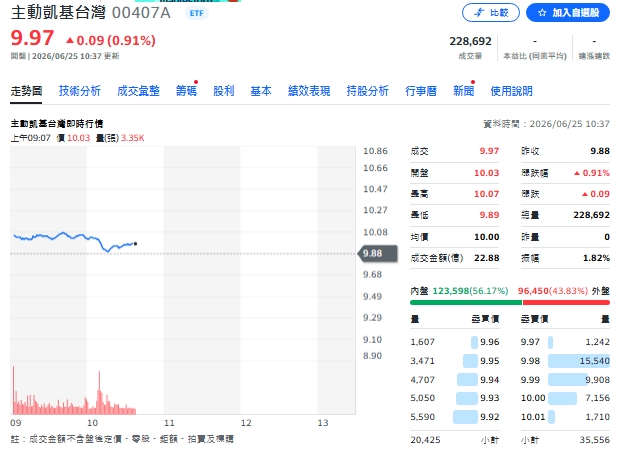The height and width of the screenshot is (466, 625).
Task: Click the ask price 9.98 row
Action: [565, 361]
